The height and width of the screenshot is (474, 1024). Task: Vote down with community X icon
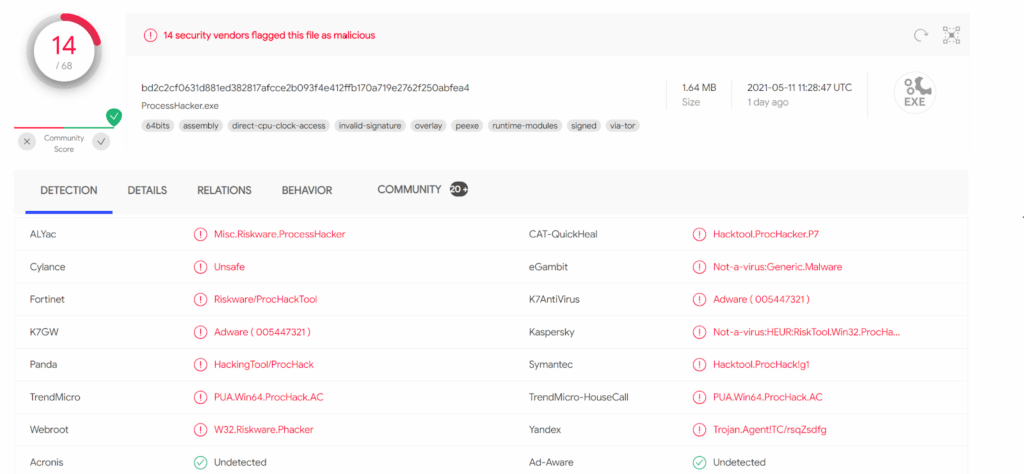pyautogui.click(x=27, y=141)
